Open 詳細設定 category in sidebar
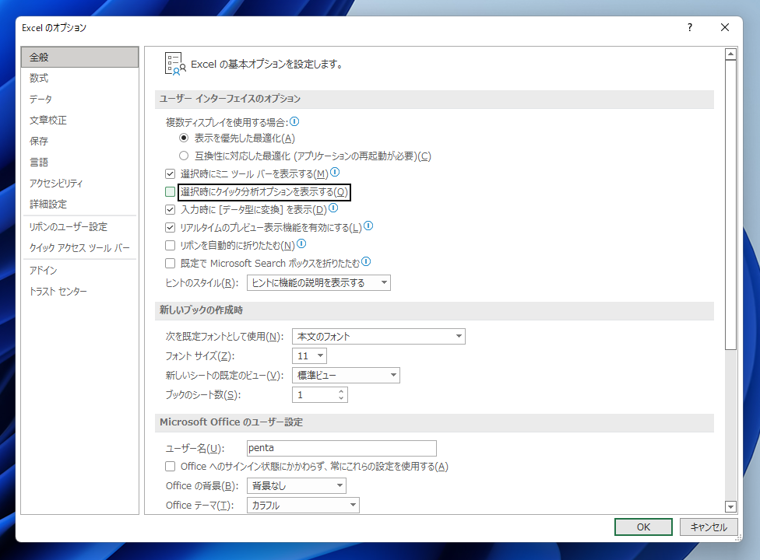Image resolution: width=760 pixels, height=560 pixels. (80, 204)
